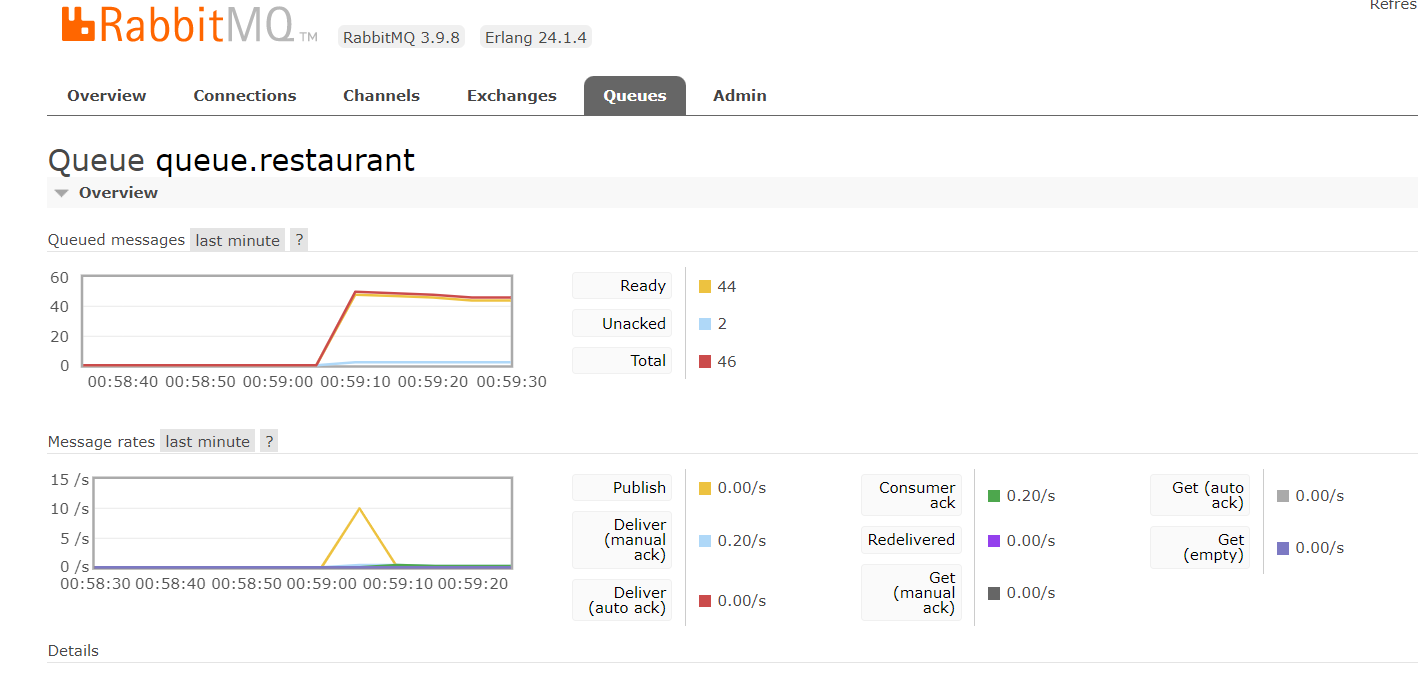This screenshot has width=1418, height=675.
Task: Open the Admin tab
Action: tap(740, 96)
